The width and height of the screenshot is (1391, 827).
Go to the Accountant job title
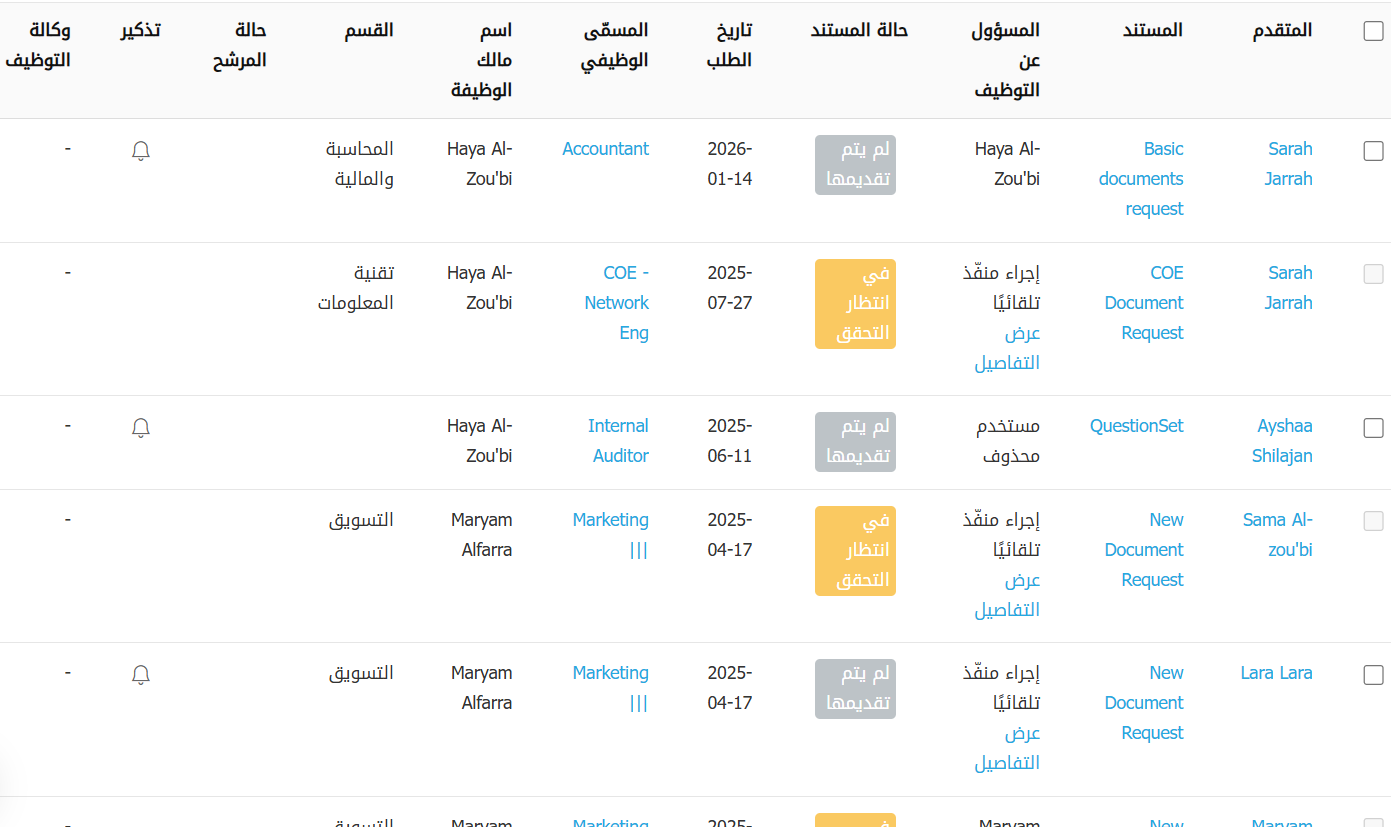[x=605, y=149]
